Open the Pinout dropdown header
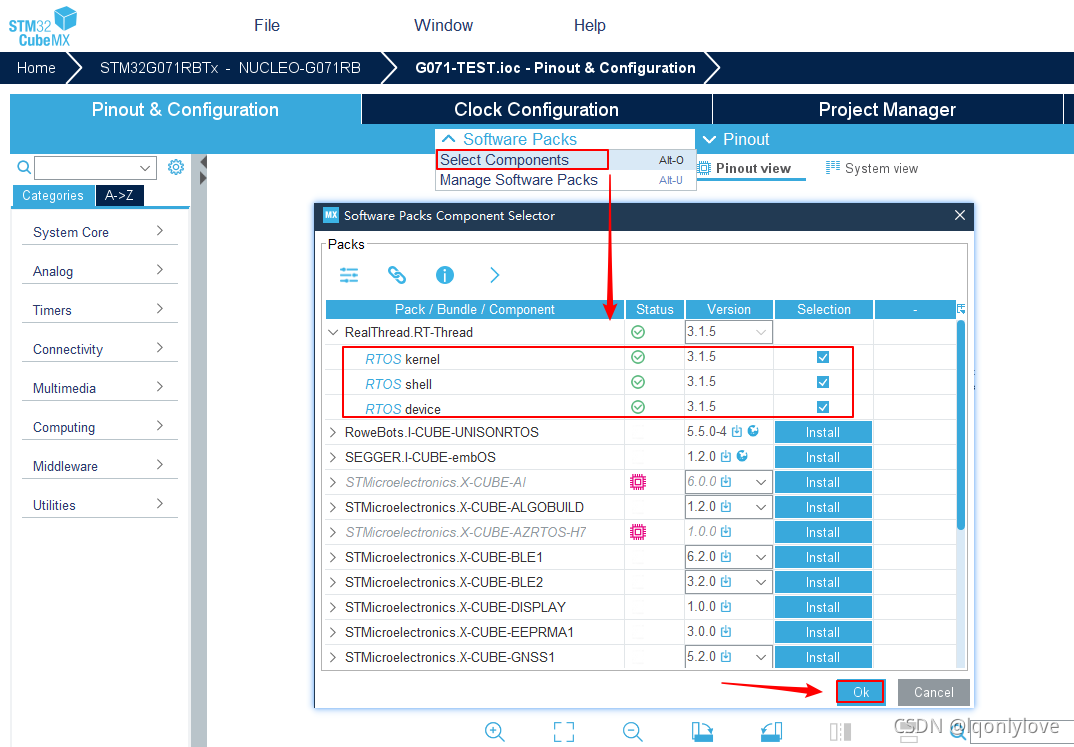 pyautogui.click(x=736, y=139)
